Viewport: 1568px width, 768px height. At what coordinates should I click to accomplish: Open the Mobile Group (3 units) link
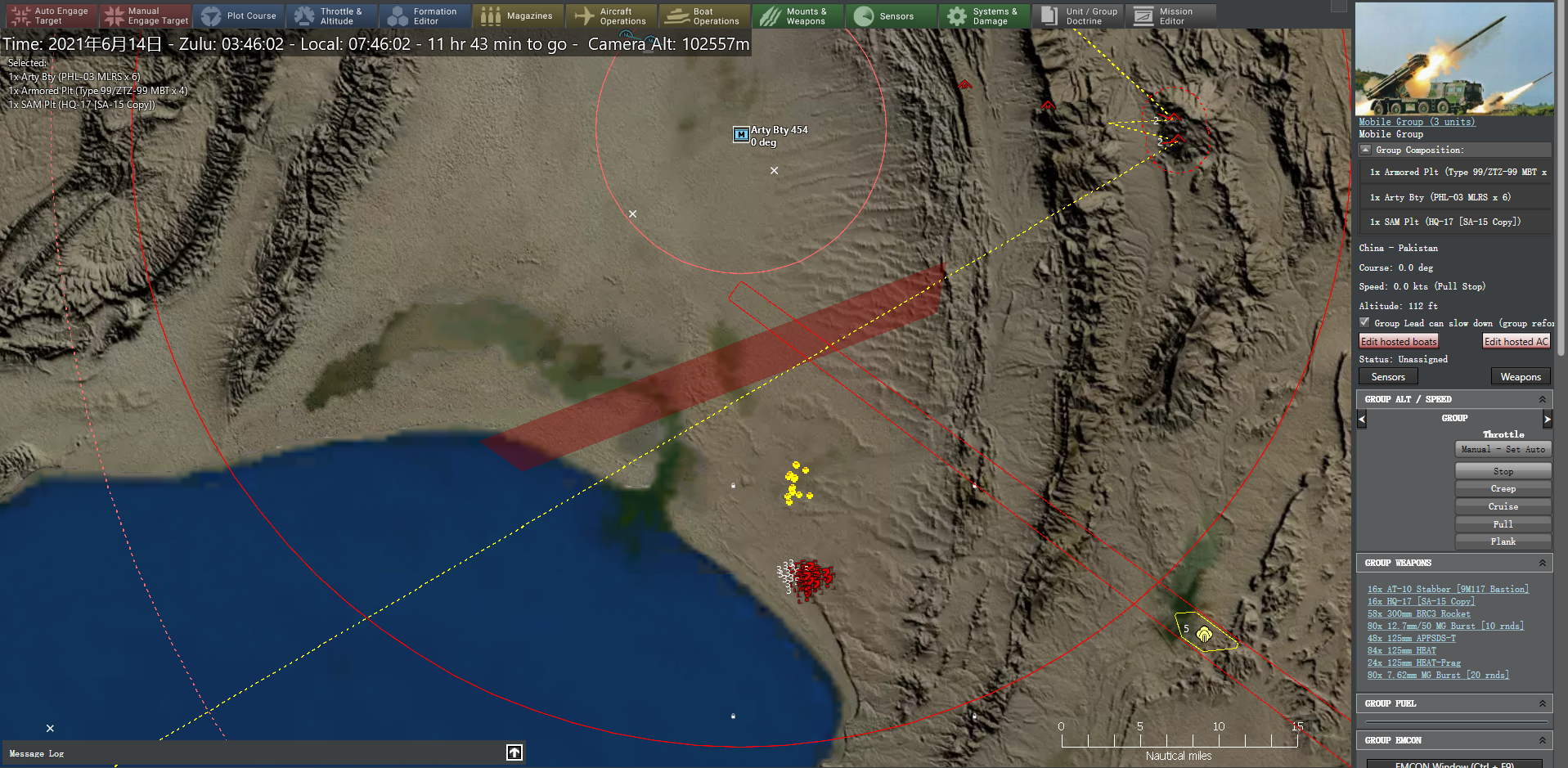tap(1417, 122)
